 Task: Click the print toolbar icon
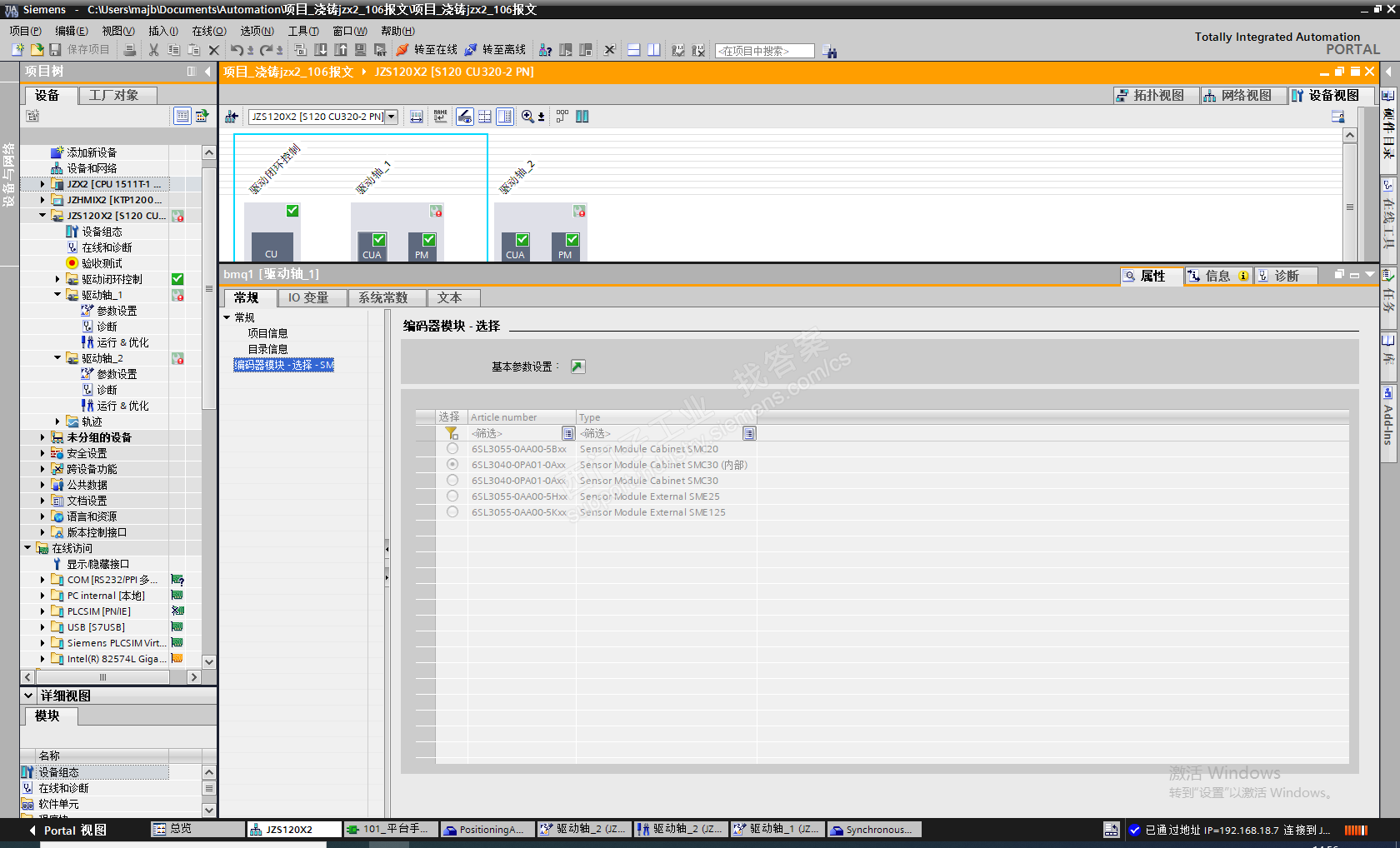point(130,50)
